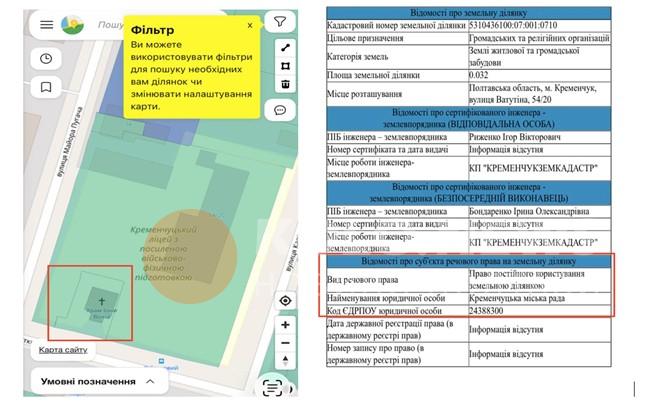The width and height of the screenshot is (648, 404).
Task: Open saved bookmarks button
Action: [x=47, y=87]
